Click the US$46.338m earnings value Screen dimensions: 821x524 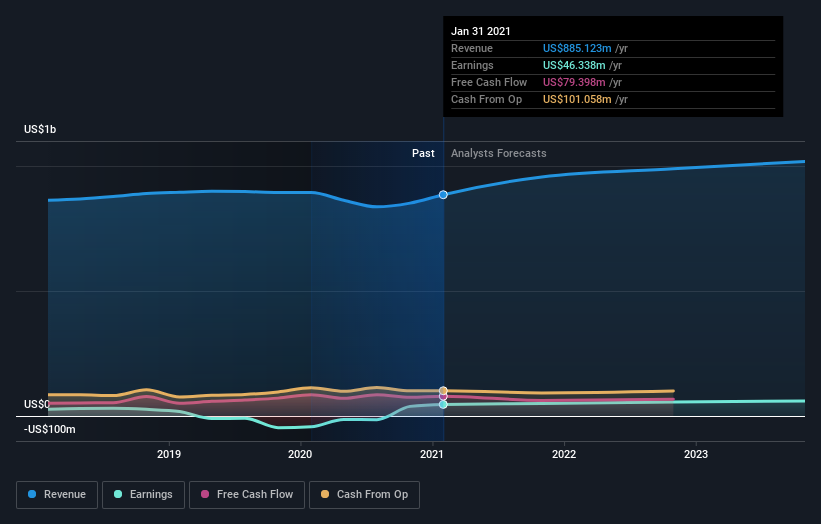coord(574,65)
